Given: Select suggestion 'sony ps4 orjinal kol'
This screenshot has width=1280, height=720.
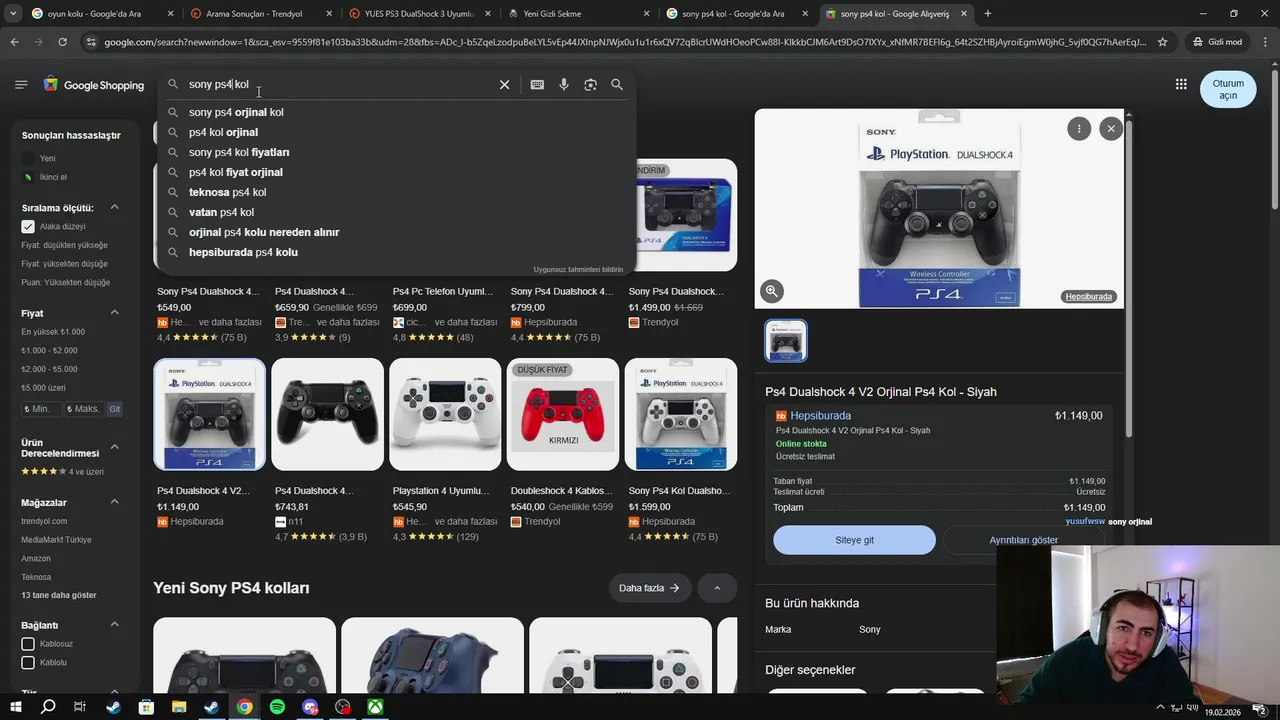Looking at the screenshot, I should pos(236,112).
